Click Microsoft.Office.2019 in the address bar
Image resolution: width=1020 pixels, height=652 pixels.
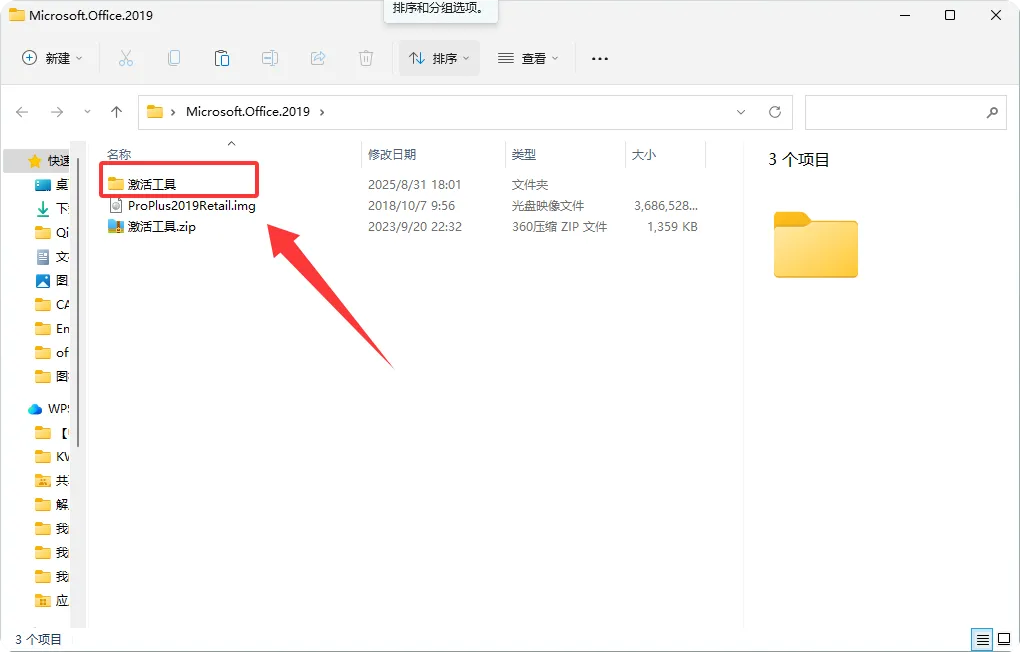[248, 111]
